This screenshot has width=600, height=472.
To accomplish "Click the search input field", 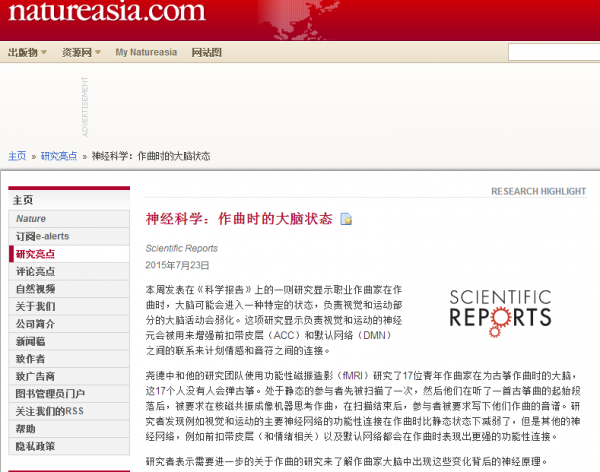I will tap(554, 52).
